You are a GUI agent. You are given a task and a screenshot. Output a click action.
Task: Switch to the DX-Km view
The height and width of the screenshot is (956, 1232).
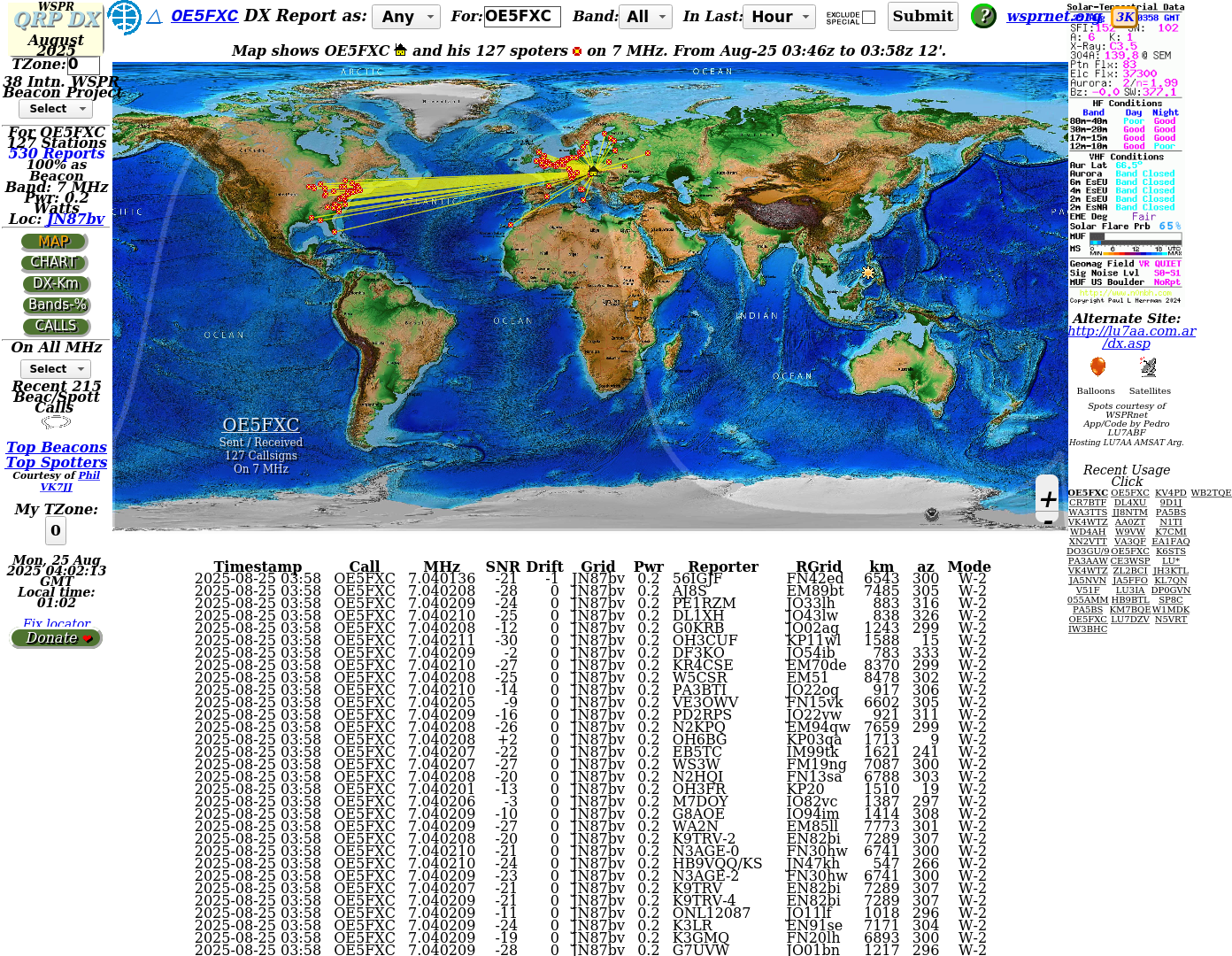pos(55,284)
